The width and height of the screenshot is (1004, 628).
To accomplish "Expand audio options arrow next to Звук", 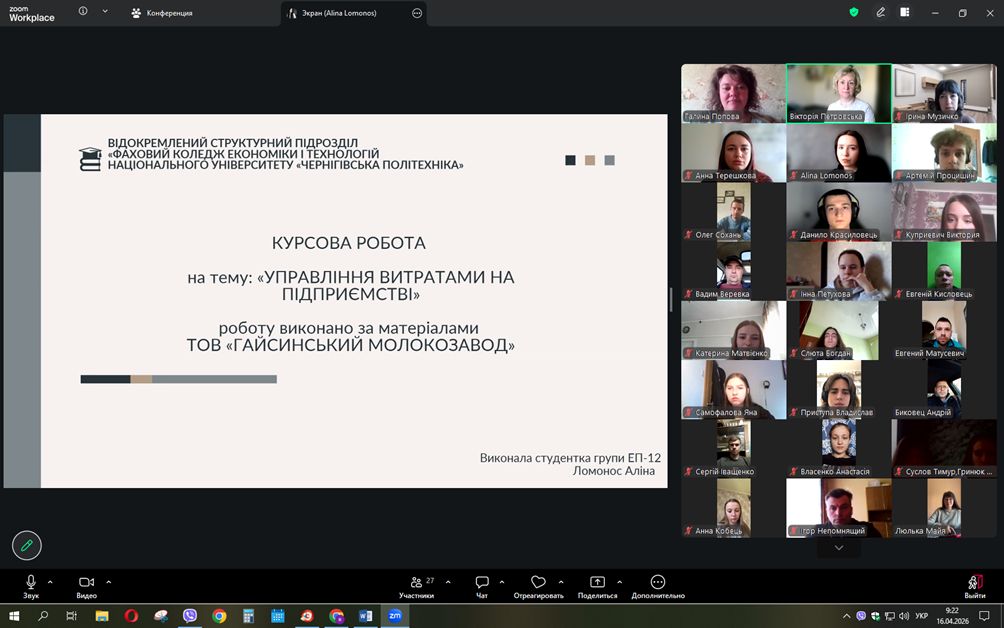I will [x=50, y=581].
